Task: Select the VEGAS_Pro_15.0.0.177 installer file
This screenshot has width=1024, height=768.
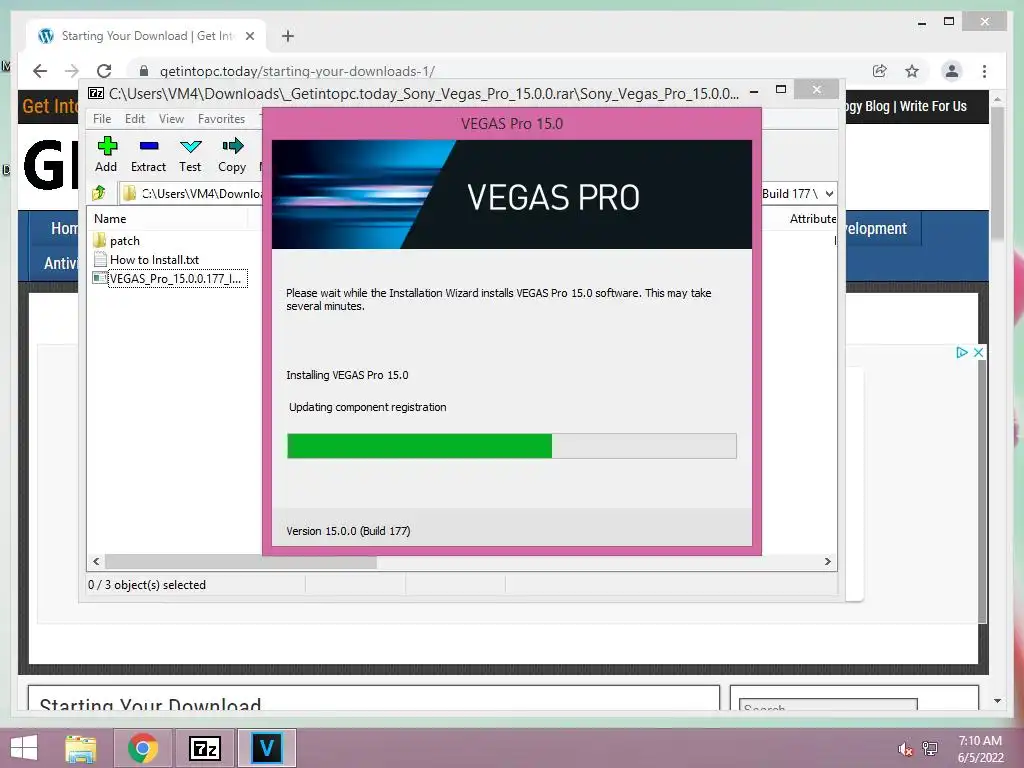Action: click(170, 279)
